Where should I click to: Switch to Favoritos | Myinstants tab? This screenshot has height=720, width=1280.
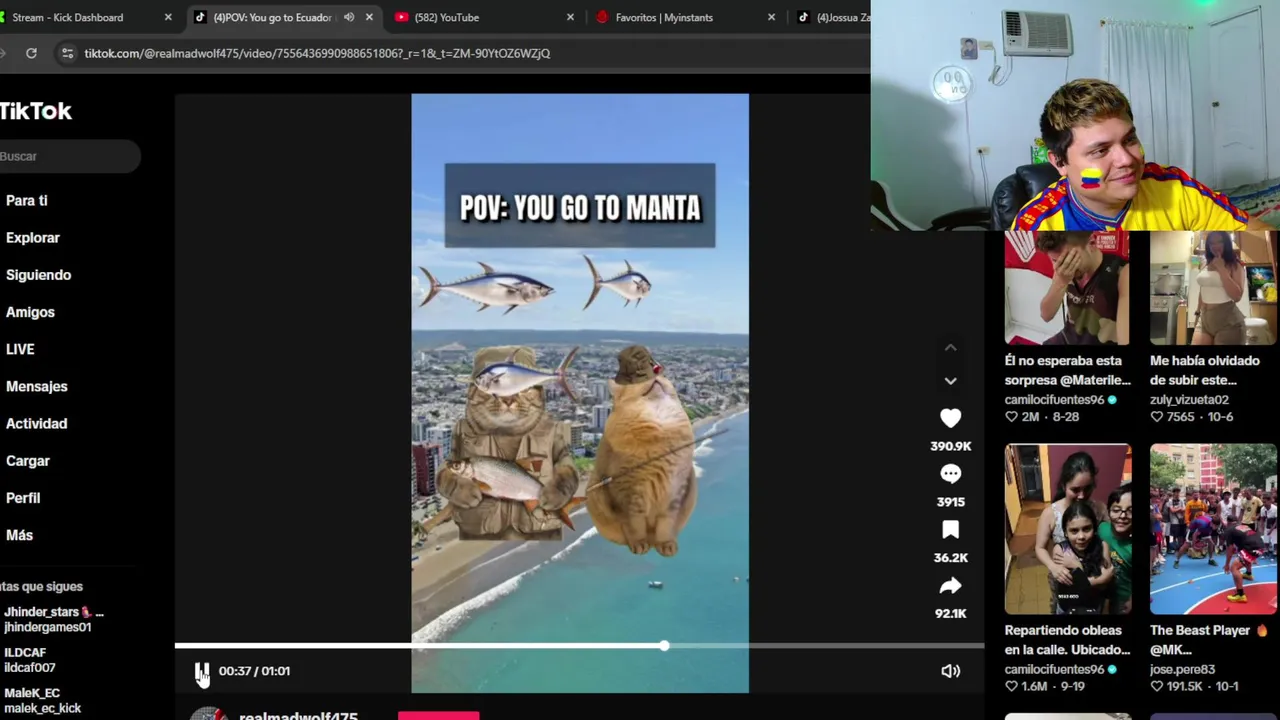(x=664, y=17)
